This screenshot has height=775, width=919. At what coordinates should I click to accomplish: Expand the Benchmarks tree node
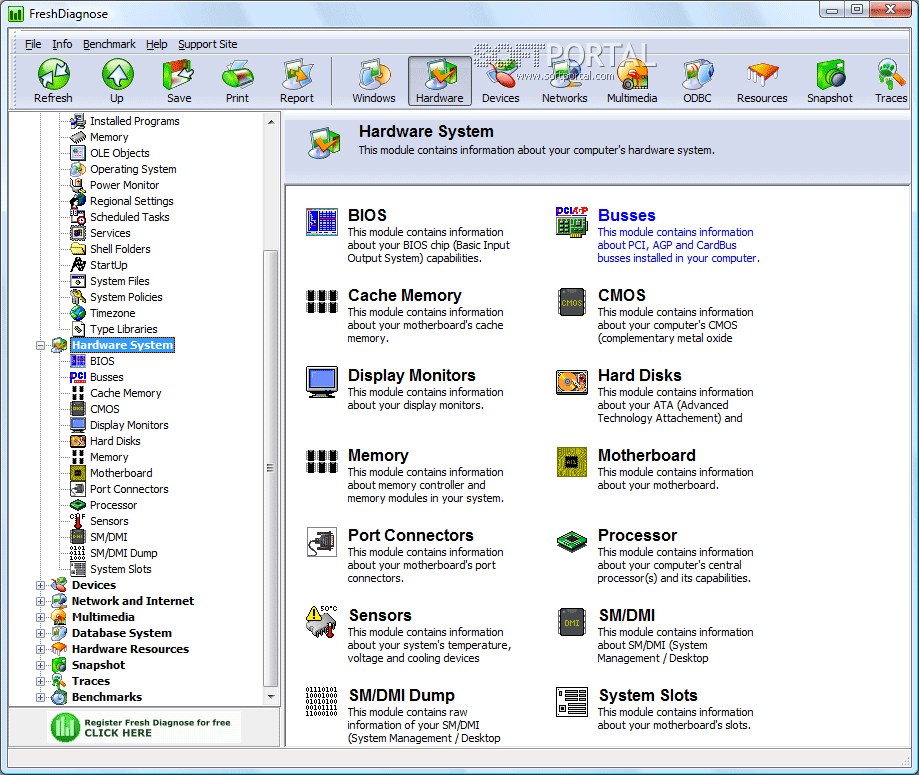(x=40, y=697)
